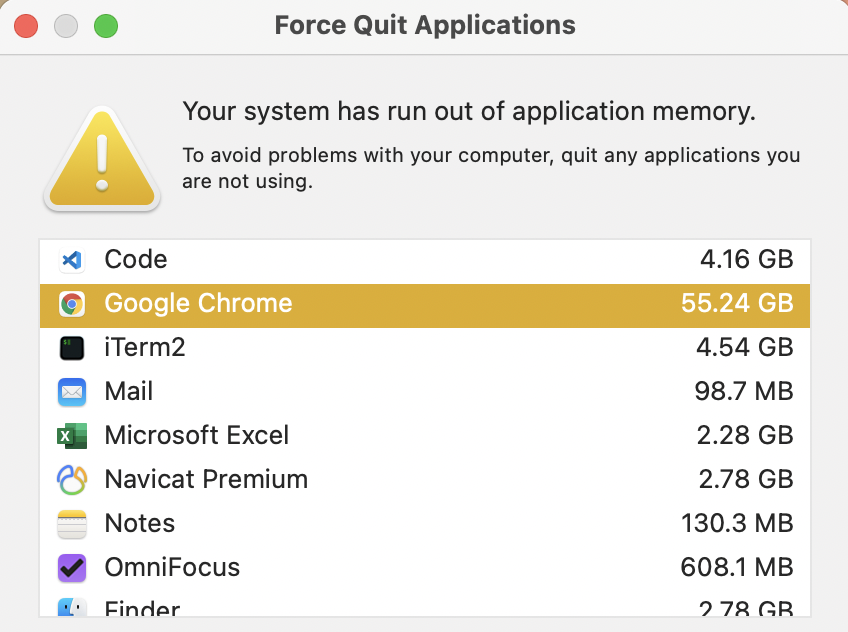Image resolution: width=848 pixels, height=632 pixels.
Task: Click the Google Chrome icon
Action: [x=72, y=304]
